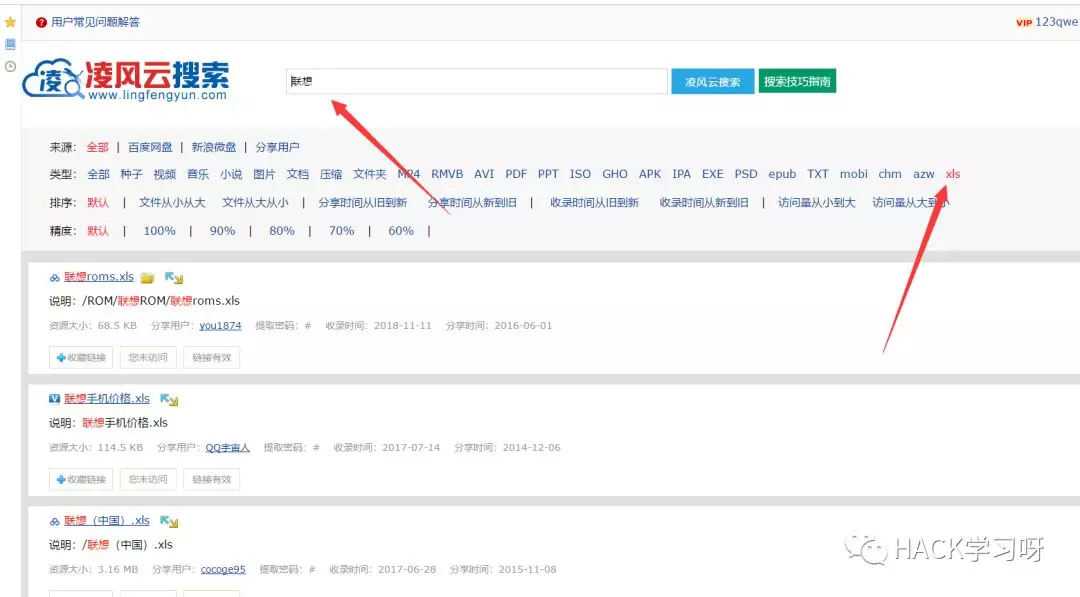Screen dimensions: 1080x597
Task: Click the VIP badge icon
Action: (x=1024, y=23)
